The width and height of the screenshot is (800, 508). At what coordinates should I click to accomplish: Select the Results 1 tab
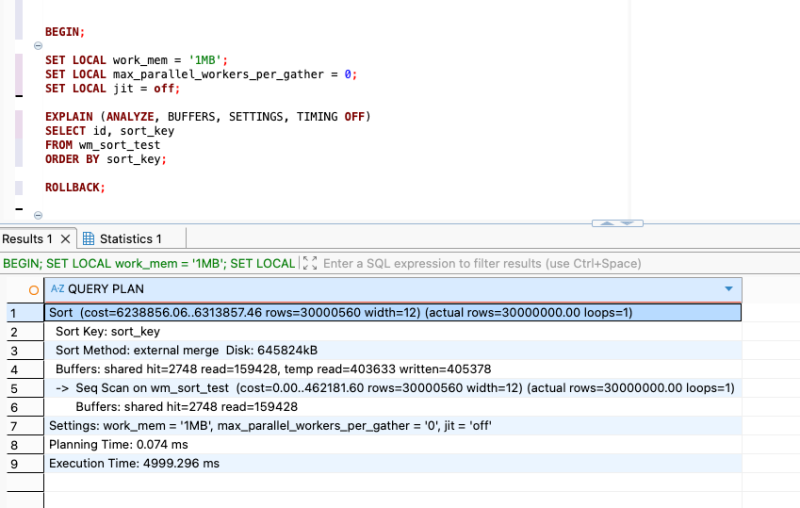pyautogui.click(x=28, y=239)
